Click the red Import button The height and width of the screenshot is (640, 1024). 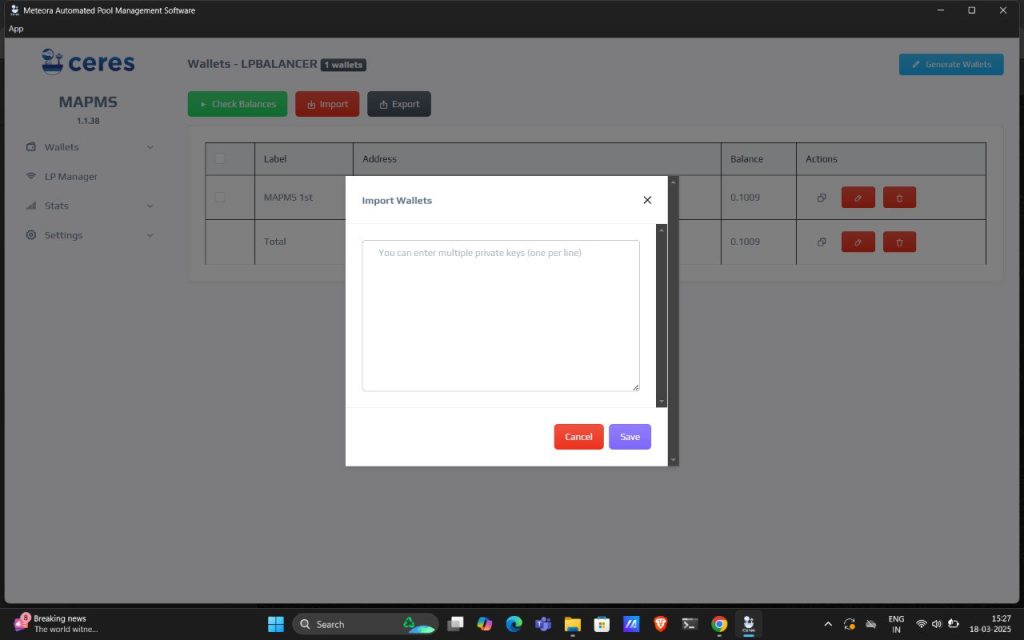pyautogui.click(x=327, y=104)
